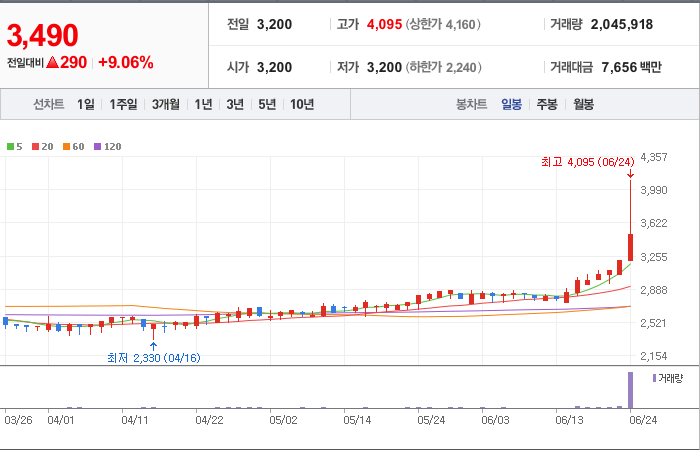Screen dimensions: 700x450
Task: Click the 전일 value 3,200
Action: pyautogui.click(x=275, y=24)
